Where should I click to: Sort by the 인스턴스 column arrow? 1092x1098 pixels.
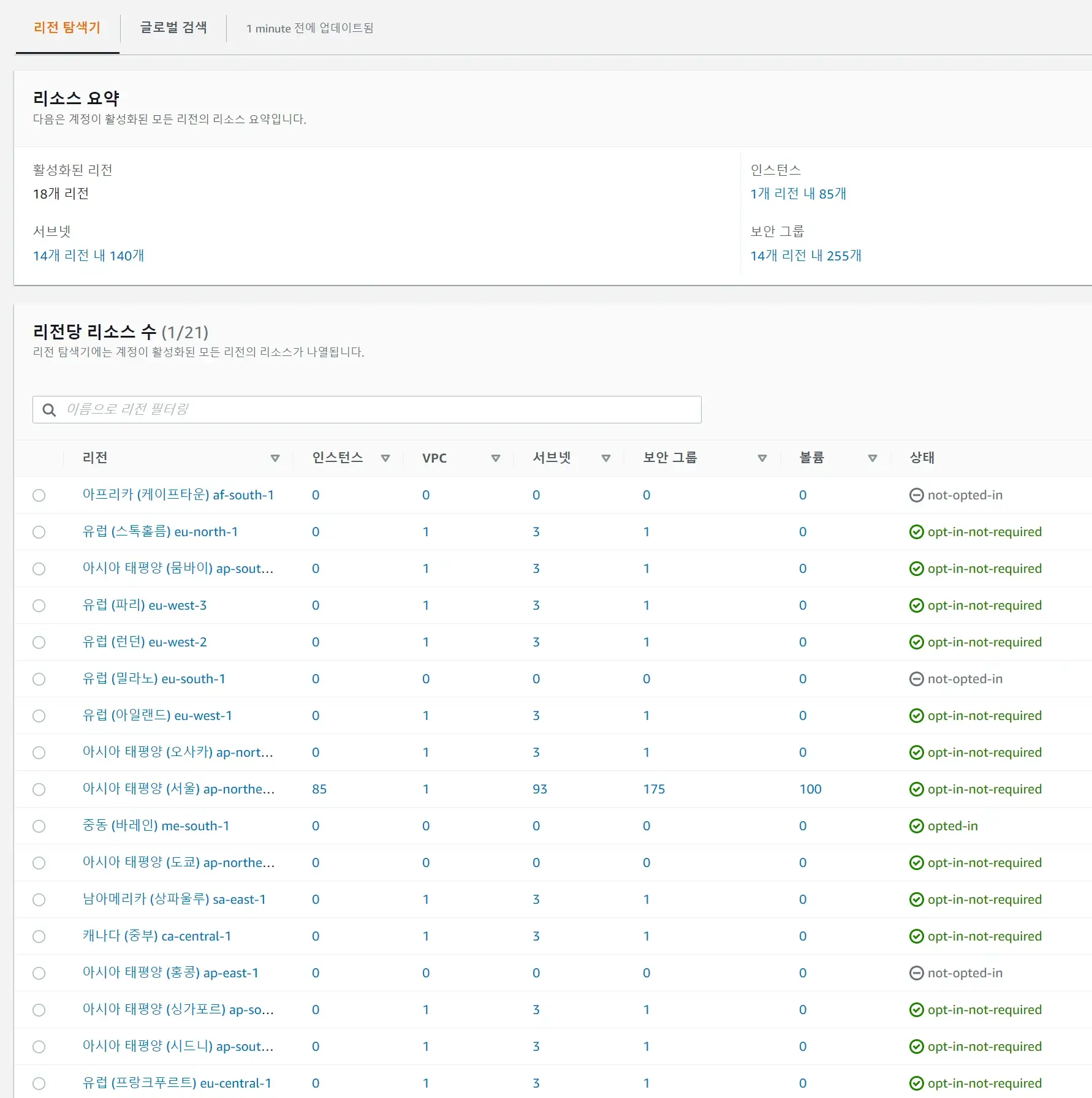pos(385,458)
